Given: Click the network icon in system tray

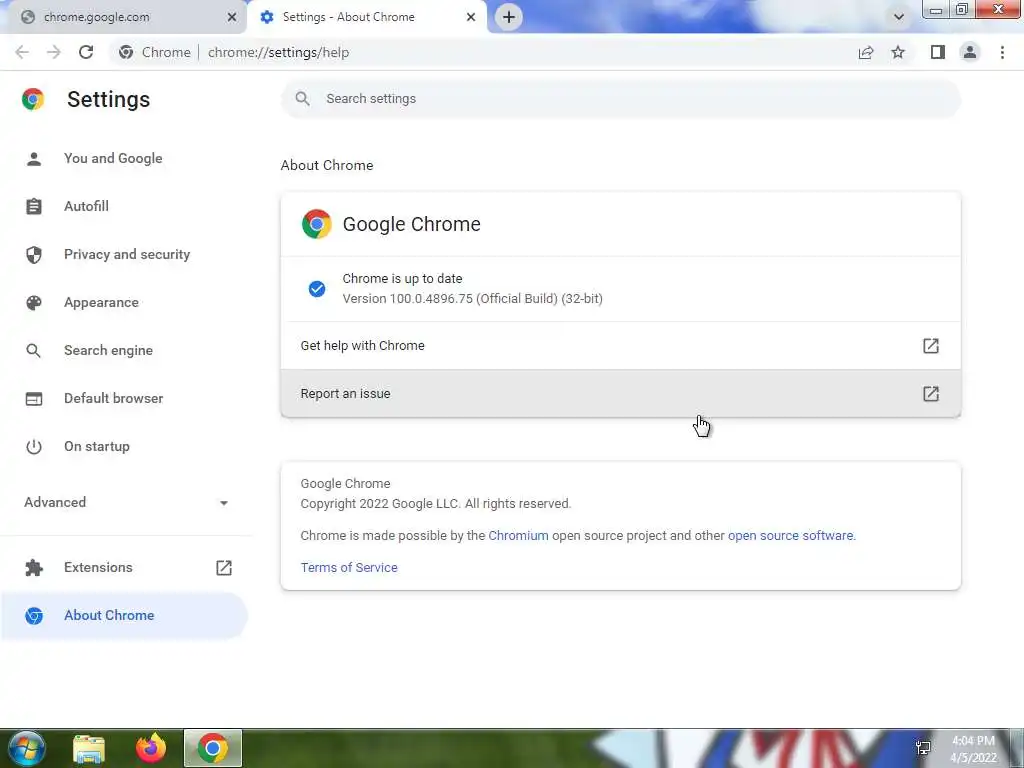Looking at the screenshot, I should (x=923, y=748).
